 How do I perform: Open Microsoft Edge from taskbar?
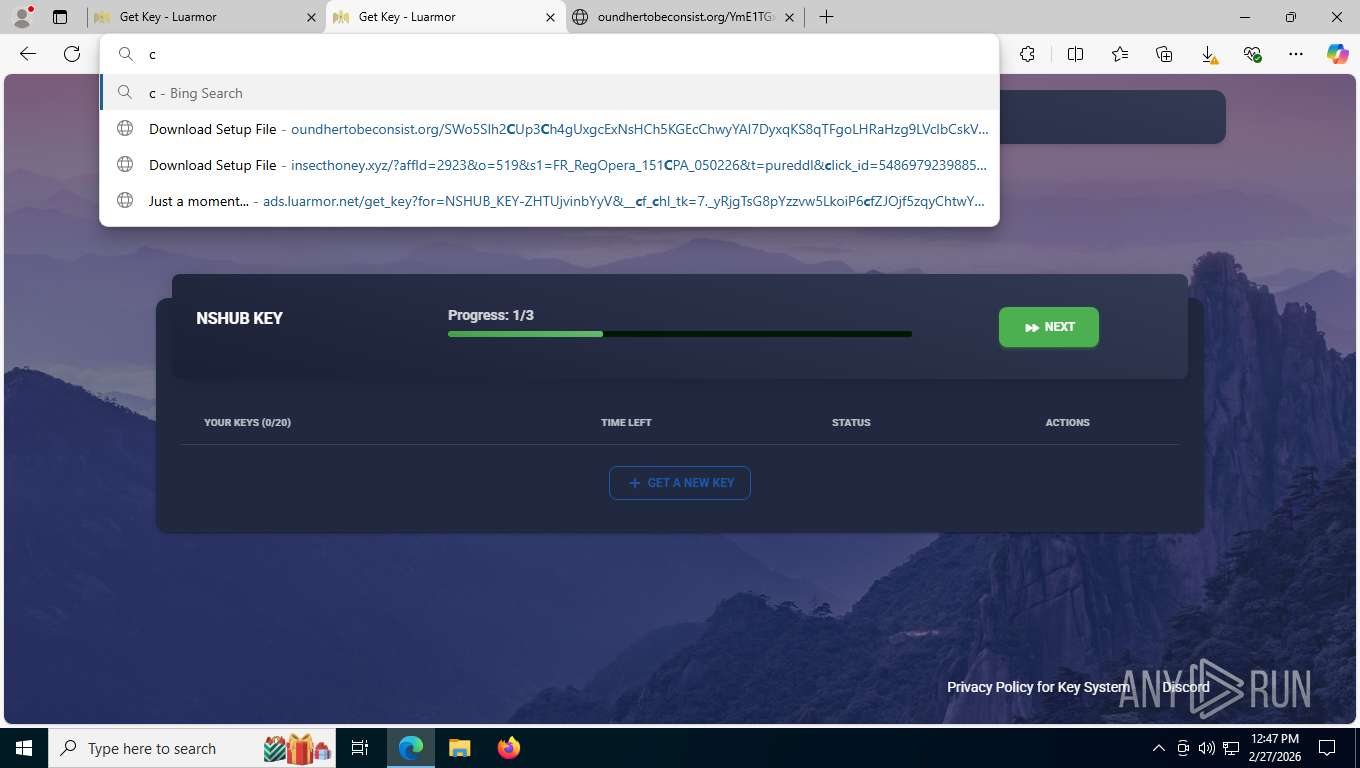click(x=411, y=748)
